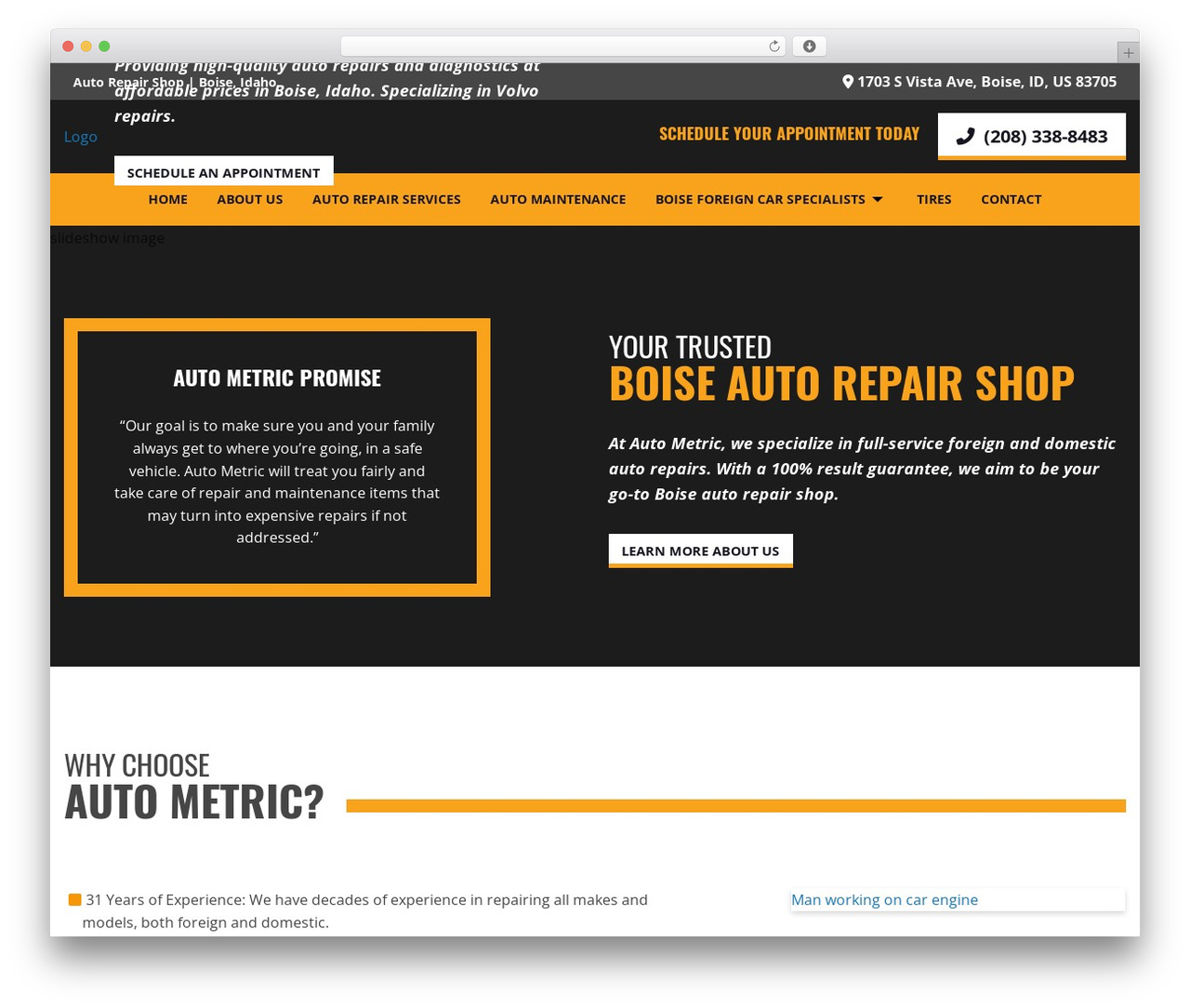Select Boise Foreign Car Specialists menu
The image size is (1190, 1008).
pos(760,199)
